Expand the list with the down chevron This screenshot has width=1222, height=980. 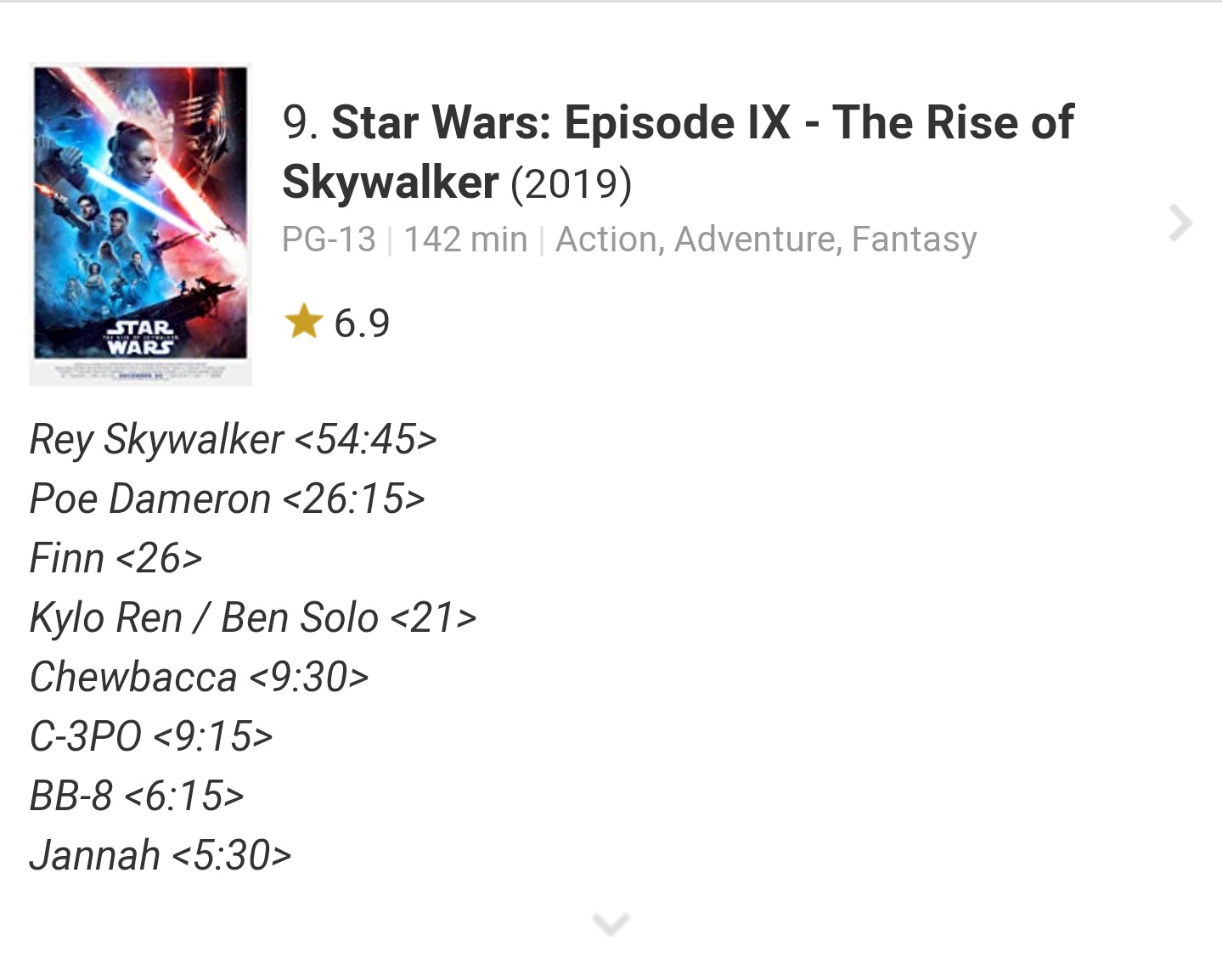610,923
